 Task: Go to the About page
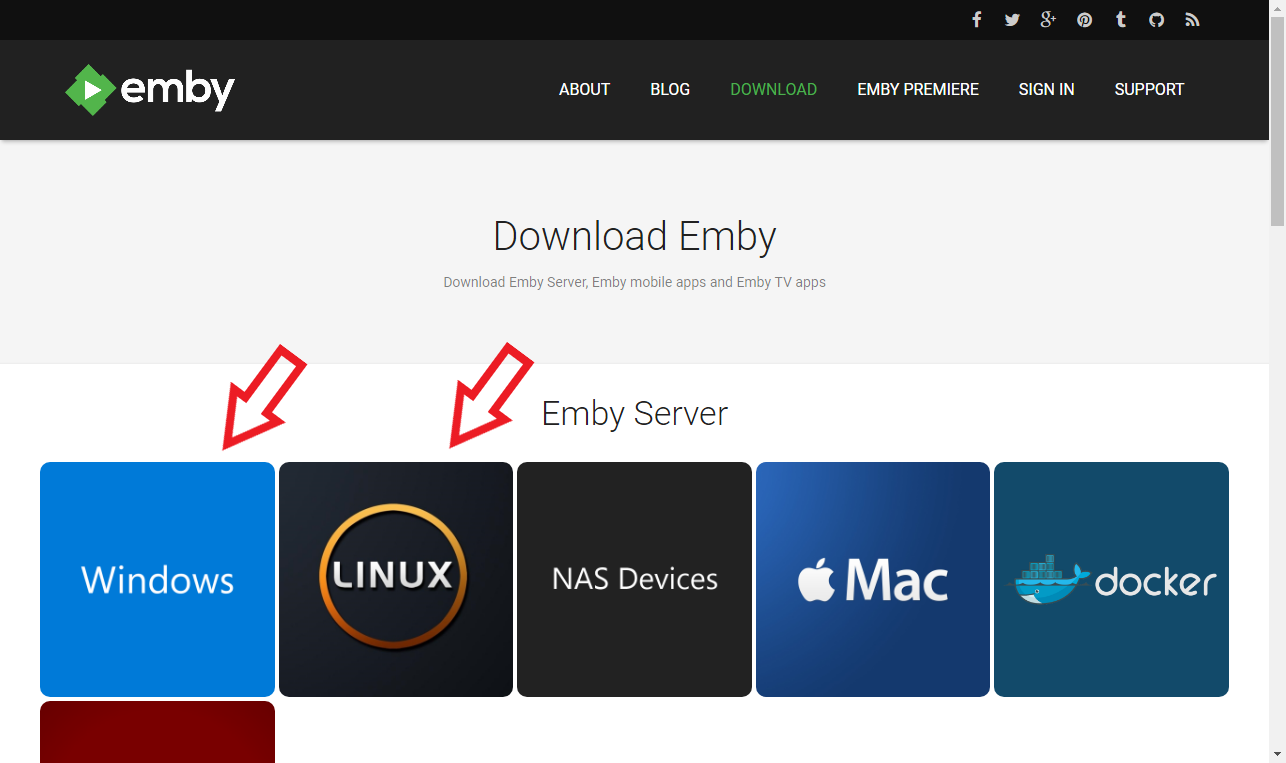click(584, 89)
